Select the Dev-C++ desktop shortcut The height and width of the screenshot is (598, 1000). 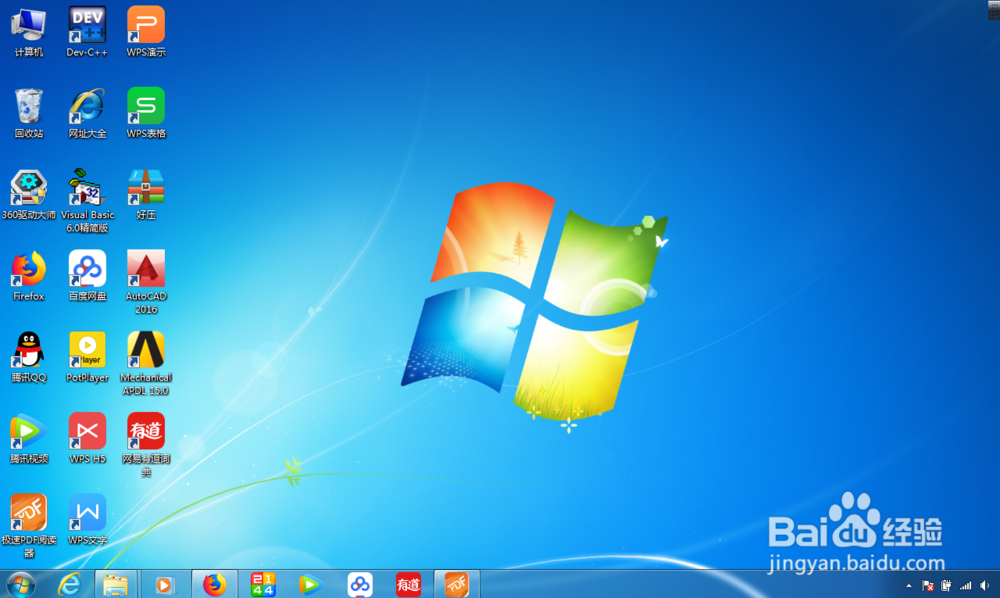tap(87, 32)
